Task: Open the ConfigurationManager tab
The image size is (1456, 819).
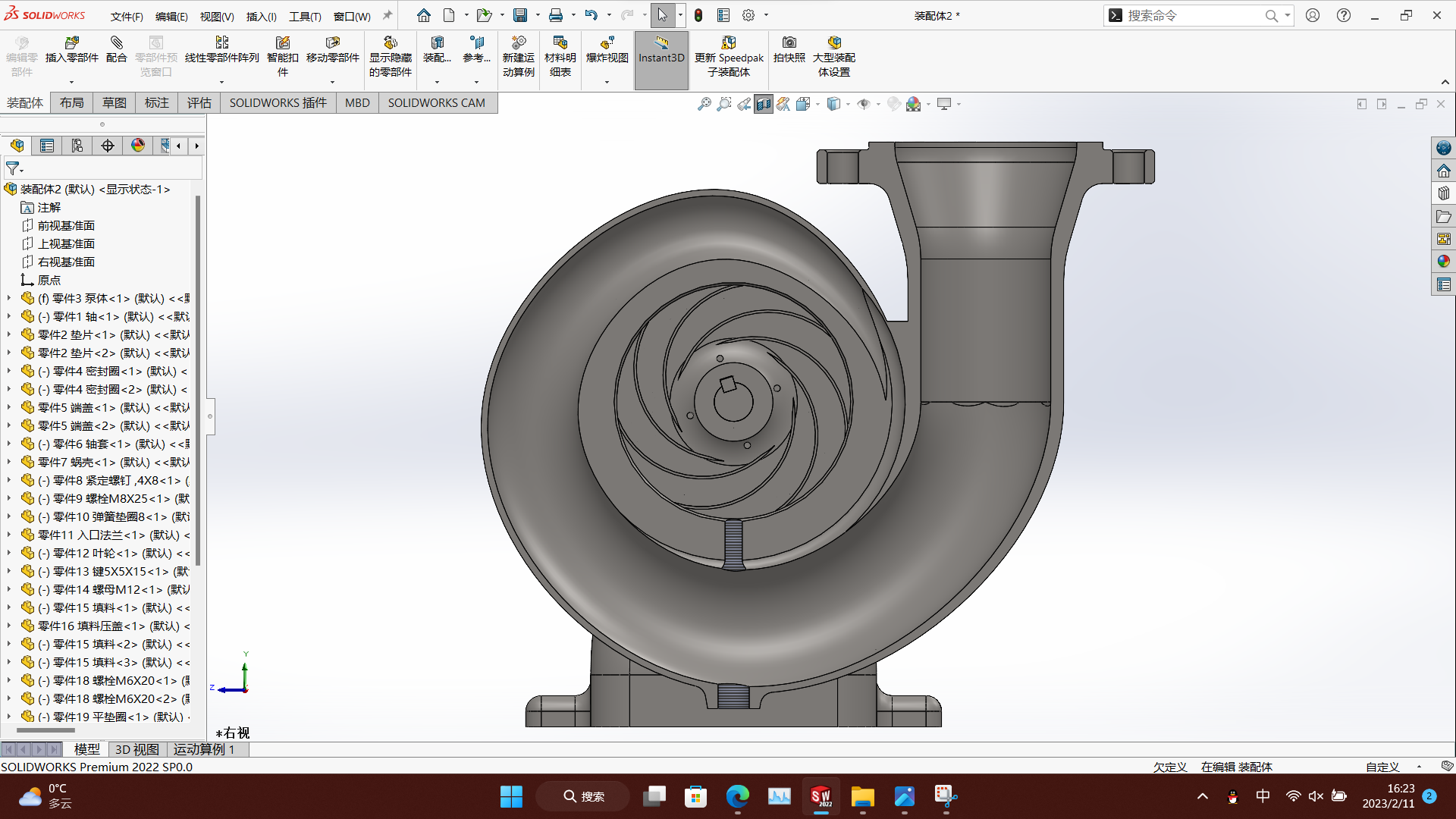Action: point(77,146)
